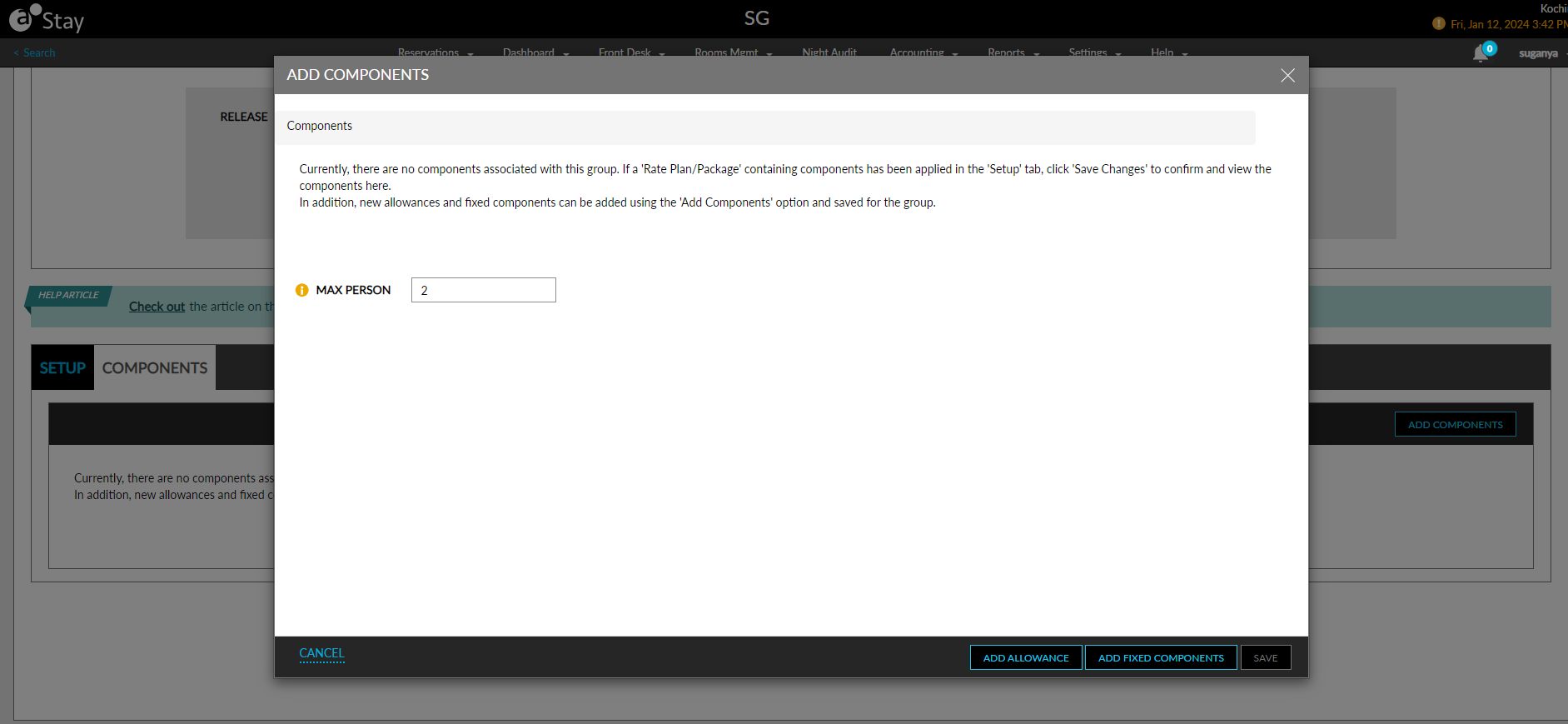Open the Accounting menu
This screenshot has height=724, width=1568.
pyautogui.click(x=917, y=52)
